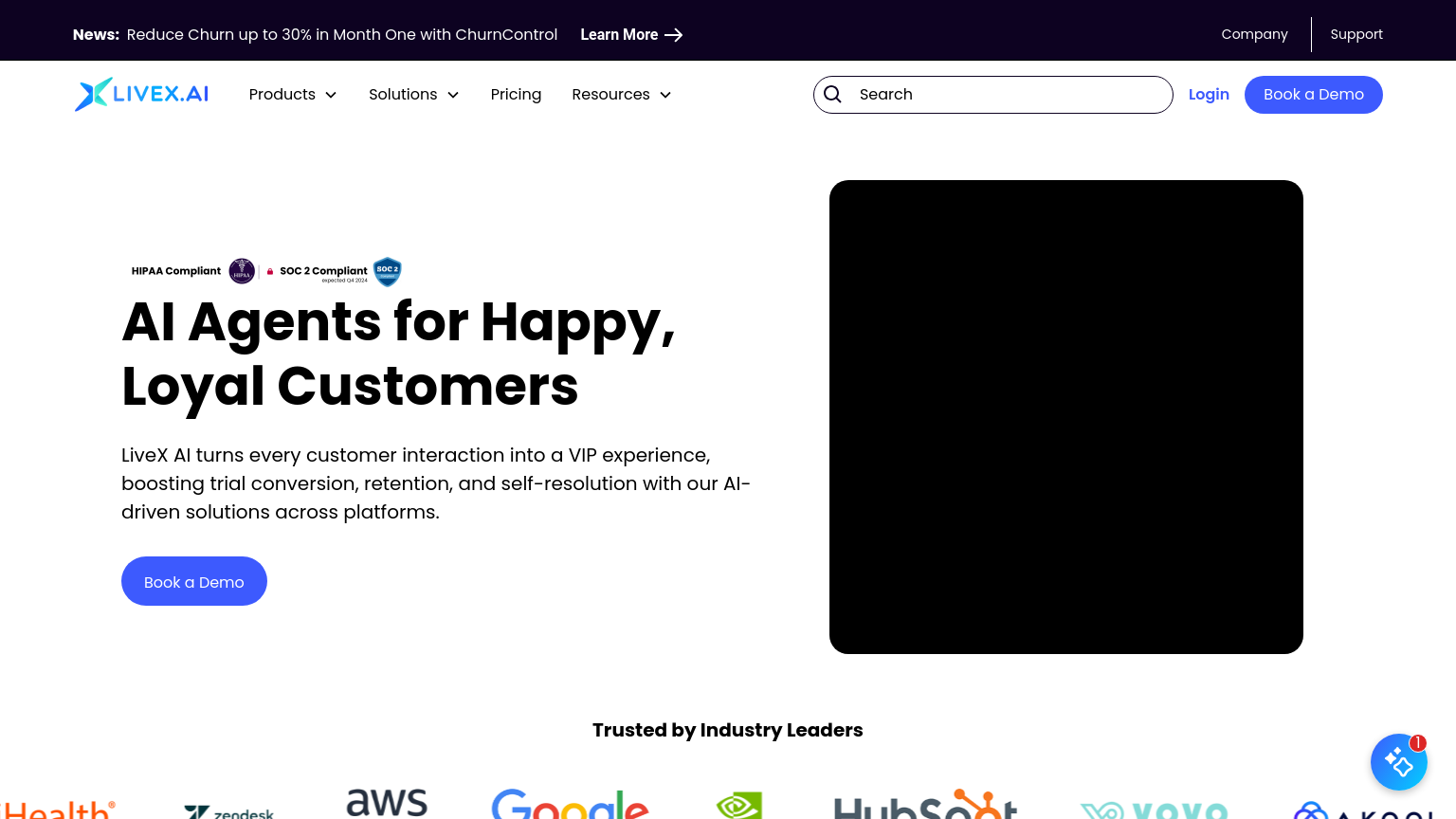Select the AWS partner logo
This screenshot has height=819, width=1456.
click(386, 804)
